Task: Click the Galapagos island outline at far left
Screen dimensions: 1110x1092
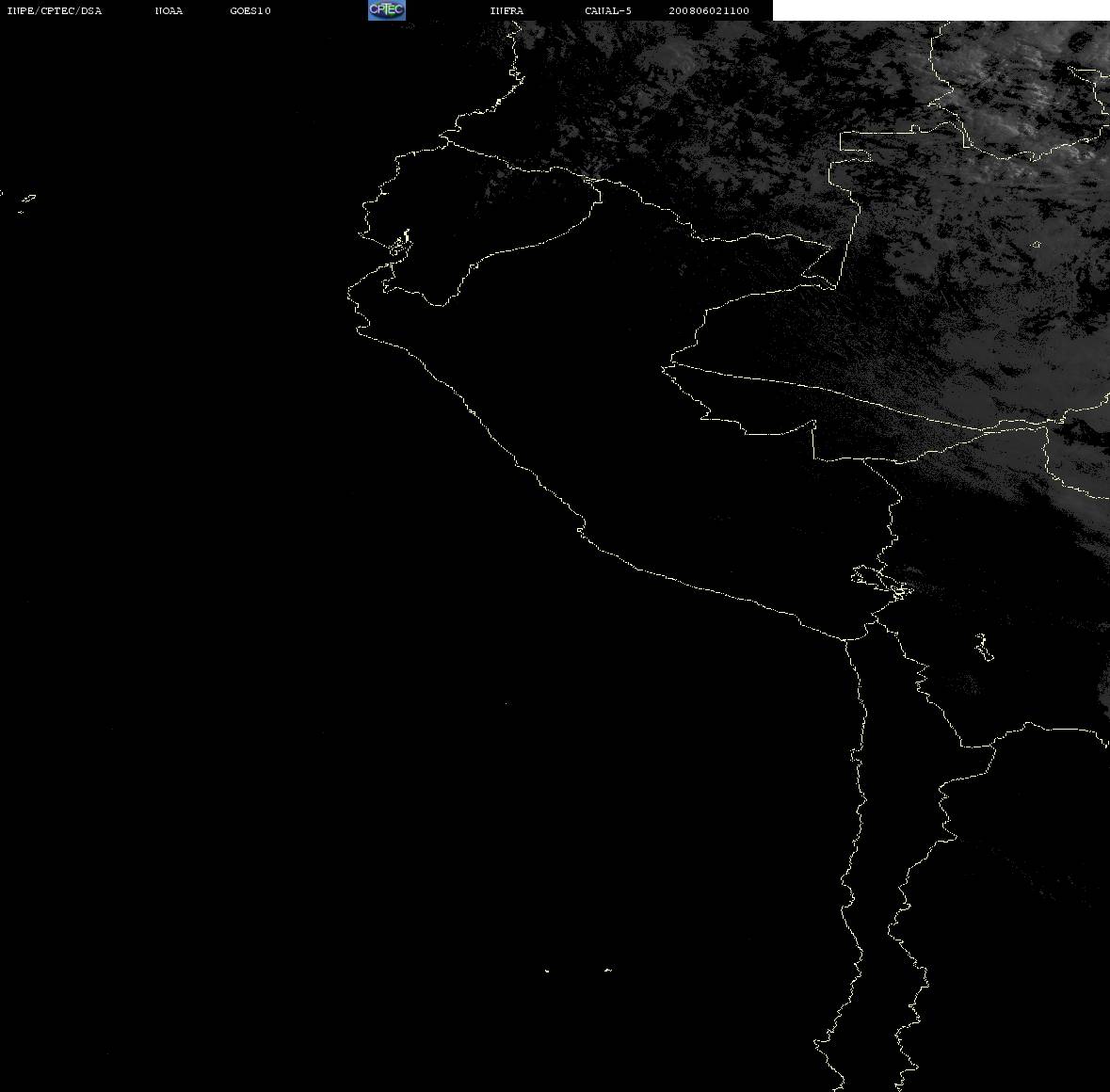Action: pyautogui.click(x=27, y=200)
